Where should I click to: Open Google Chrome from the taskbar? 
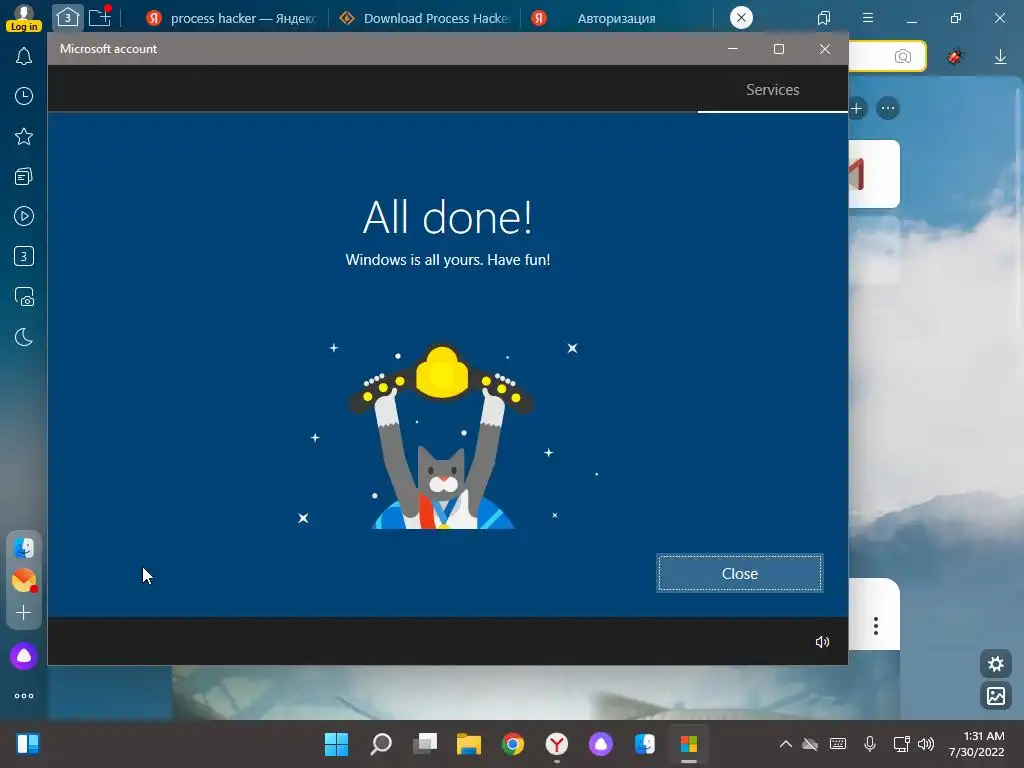(x=513, y=744)
